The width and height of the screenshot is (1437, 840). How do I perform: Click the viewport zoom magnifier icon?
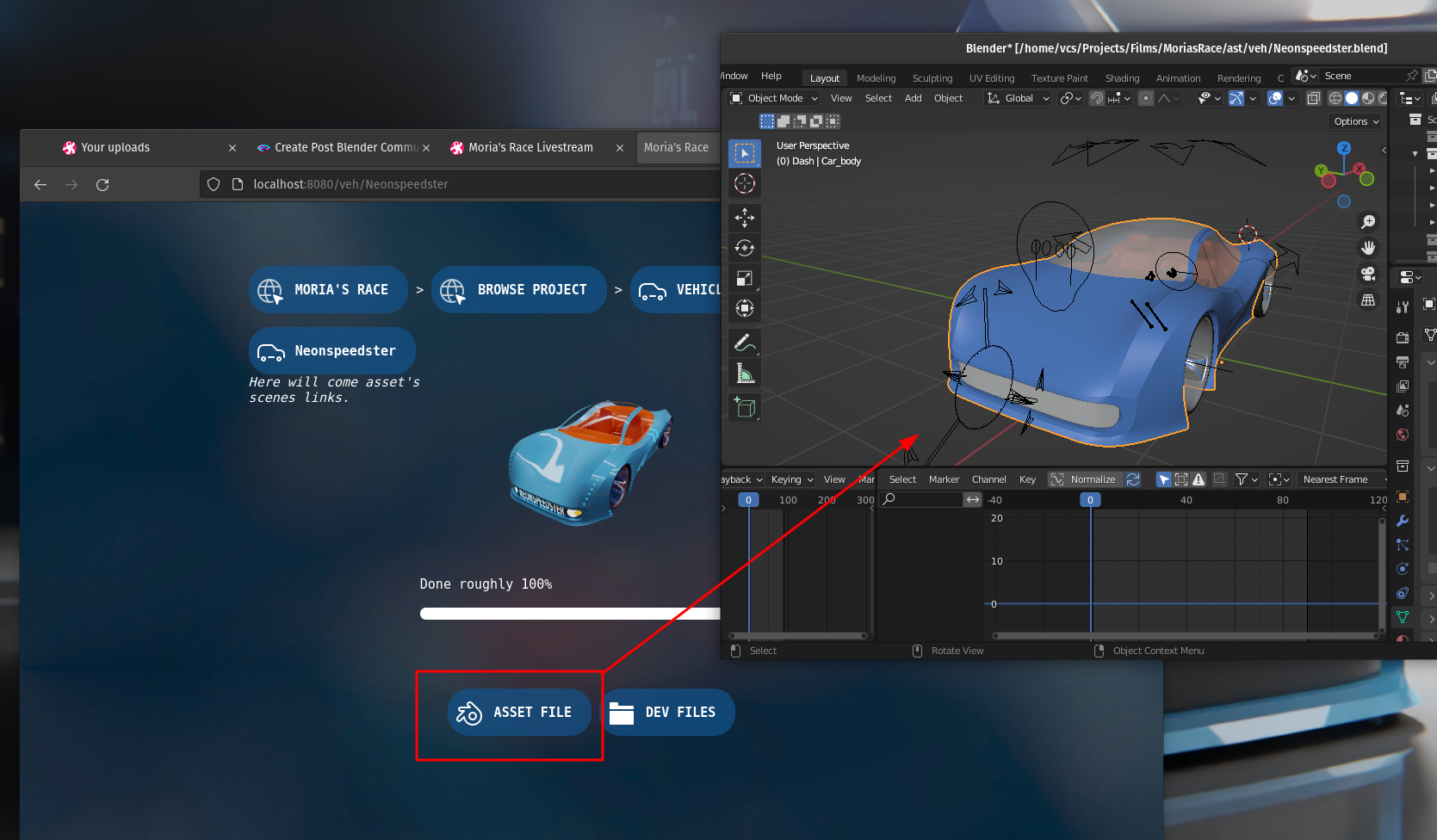(x=1368, y=222)
